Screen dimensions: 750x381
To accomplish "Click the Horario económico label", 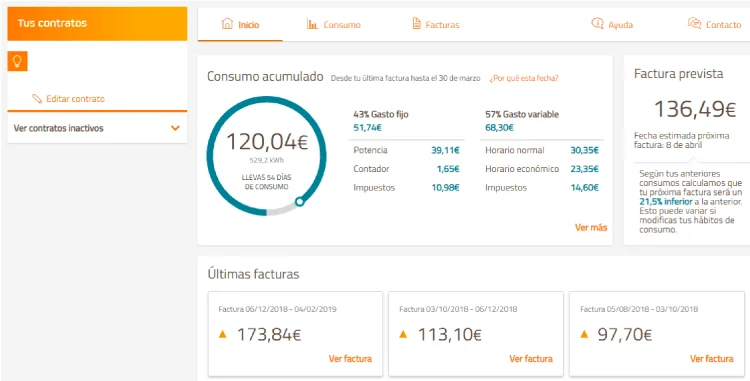I will pyautogui.click(x=522, y=169).
